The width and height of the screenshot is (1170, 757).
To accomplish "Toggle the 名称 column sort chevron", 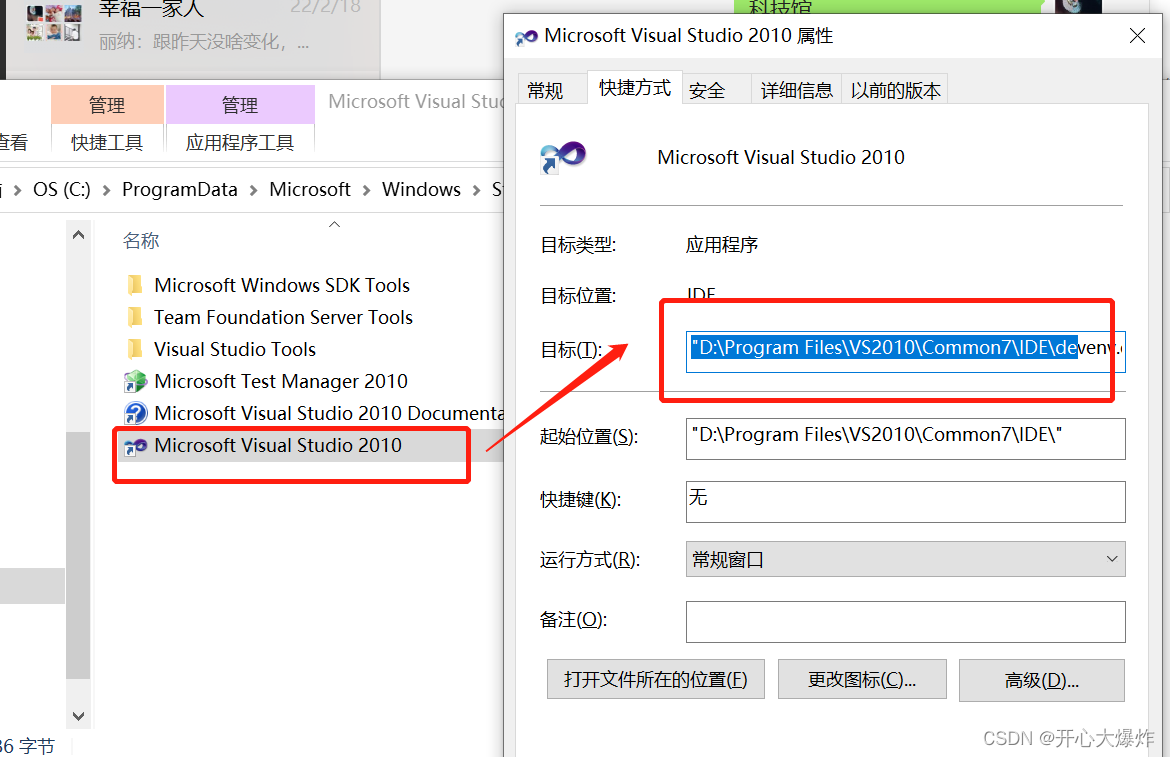I will [334, 225].
